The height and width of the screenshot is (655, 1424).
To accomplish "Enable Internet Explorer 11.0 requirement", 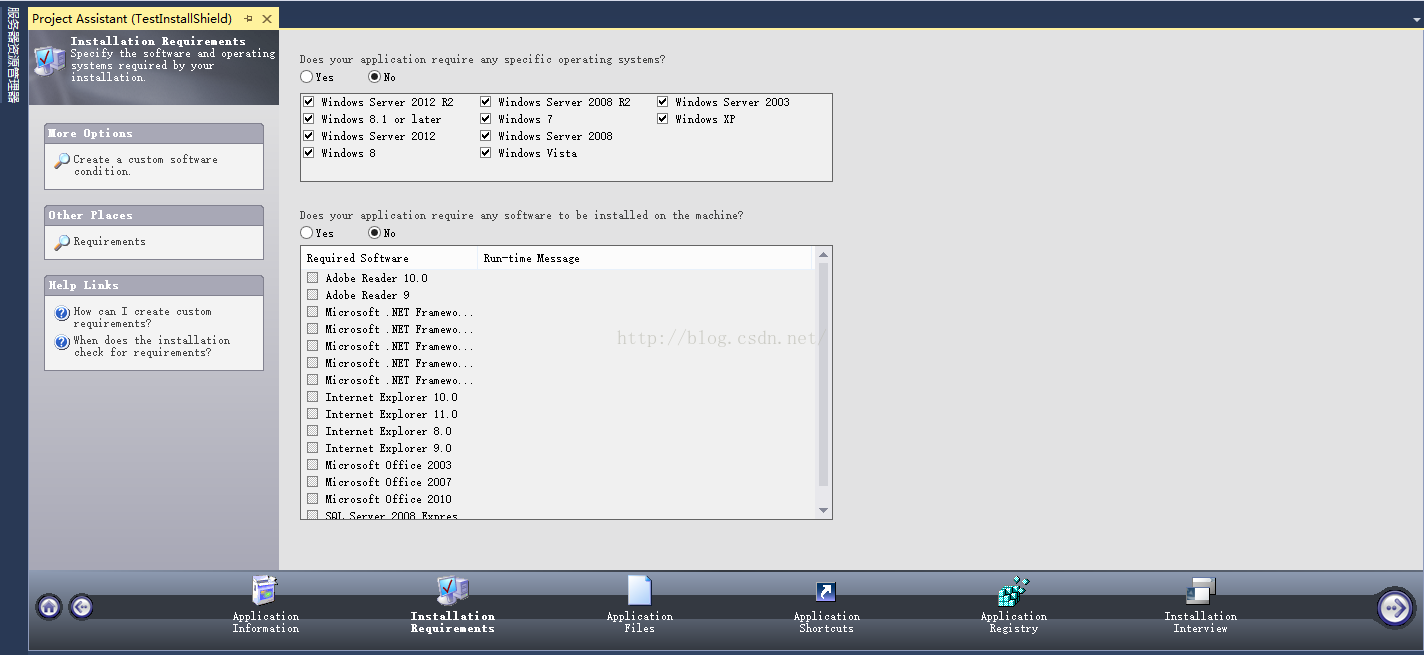I will pyautogui.click(x=313, y=414).
